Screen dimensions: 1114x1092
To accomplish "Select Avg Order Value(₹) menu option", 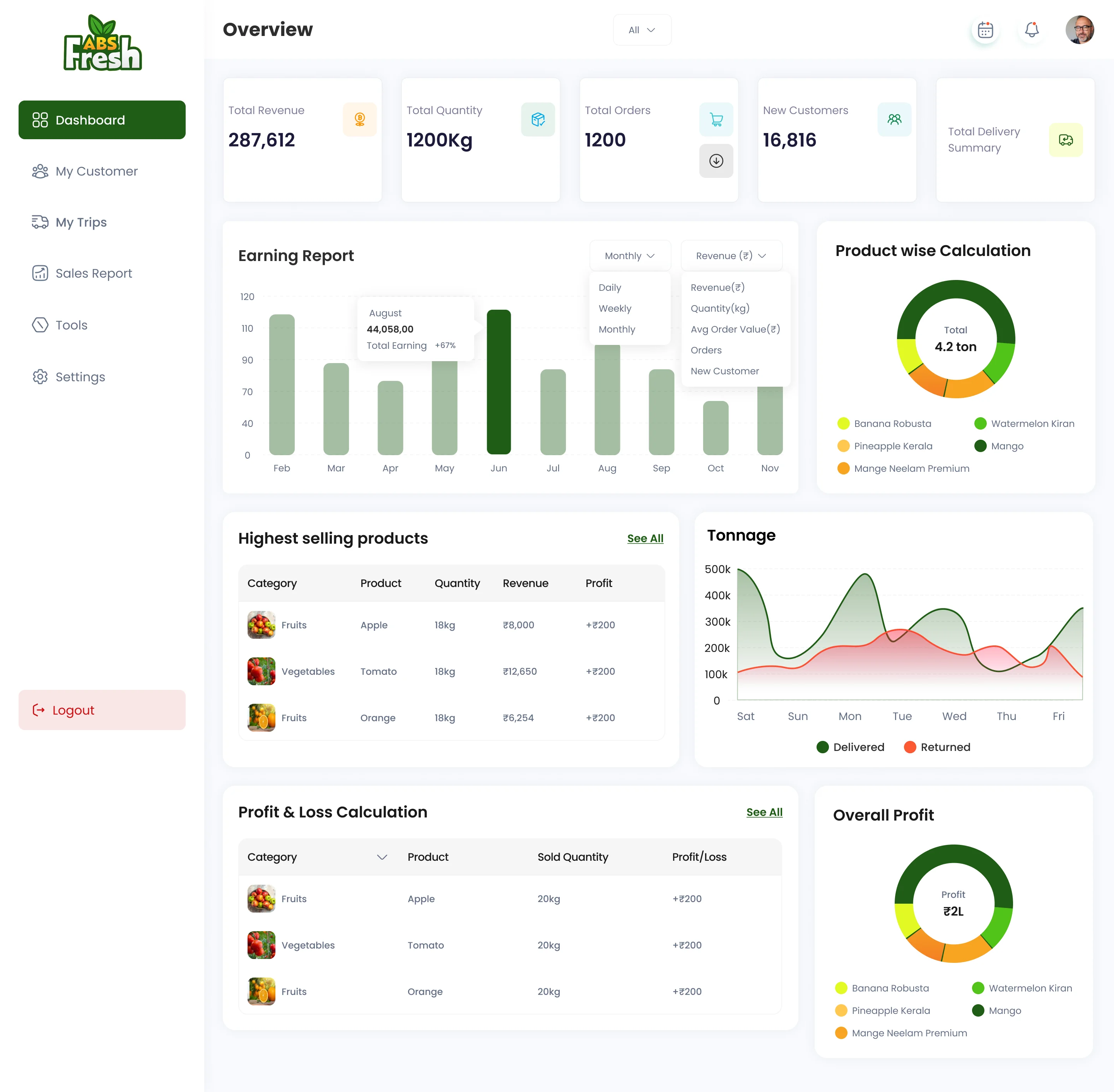I will (x=735, y=329).
